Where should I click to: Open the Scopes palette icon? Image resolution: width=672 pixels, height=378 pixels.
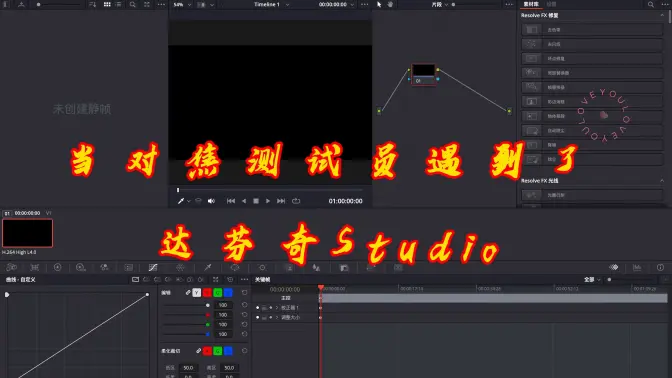click(637, 267)
